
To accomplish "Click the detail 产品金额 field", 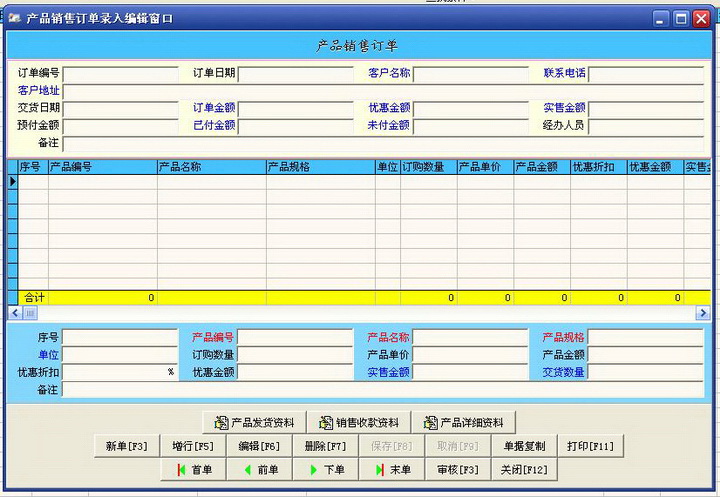I will [x=645, y=355].
